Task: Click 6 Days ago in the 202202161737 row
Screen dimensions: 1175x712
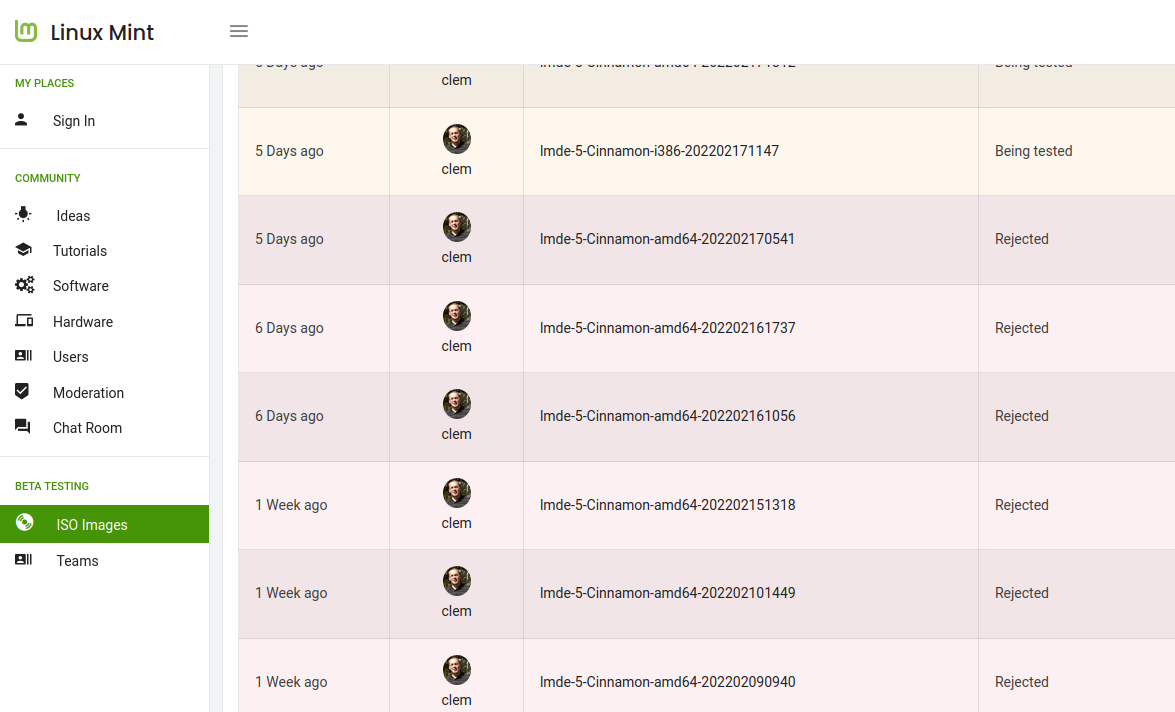Action: (x=289, y=328)
